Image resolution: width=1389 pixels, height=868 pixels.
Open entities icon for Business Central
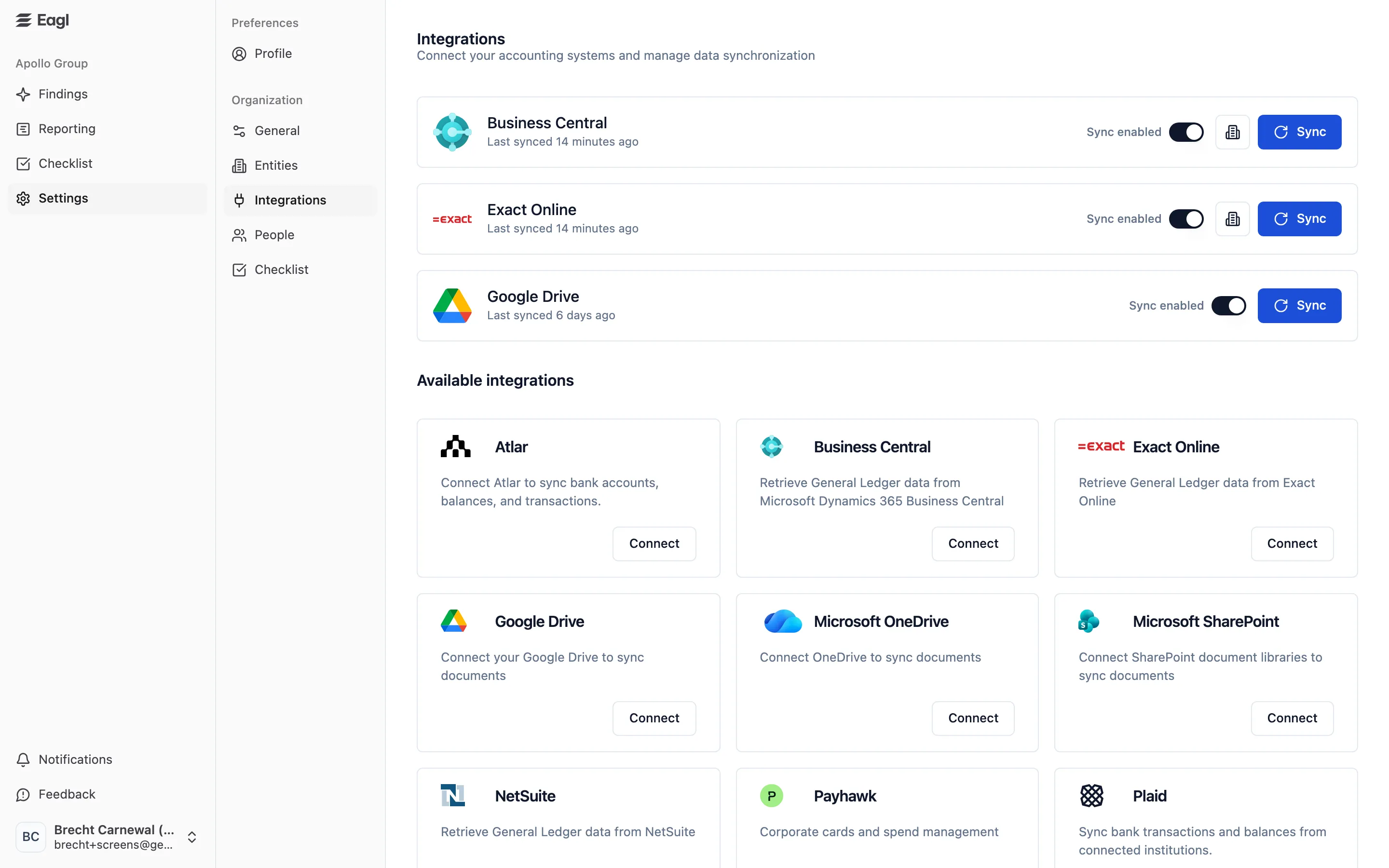1232,132
